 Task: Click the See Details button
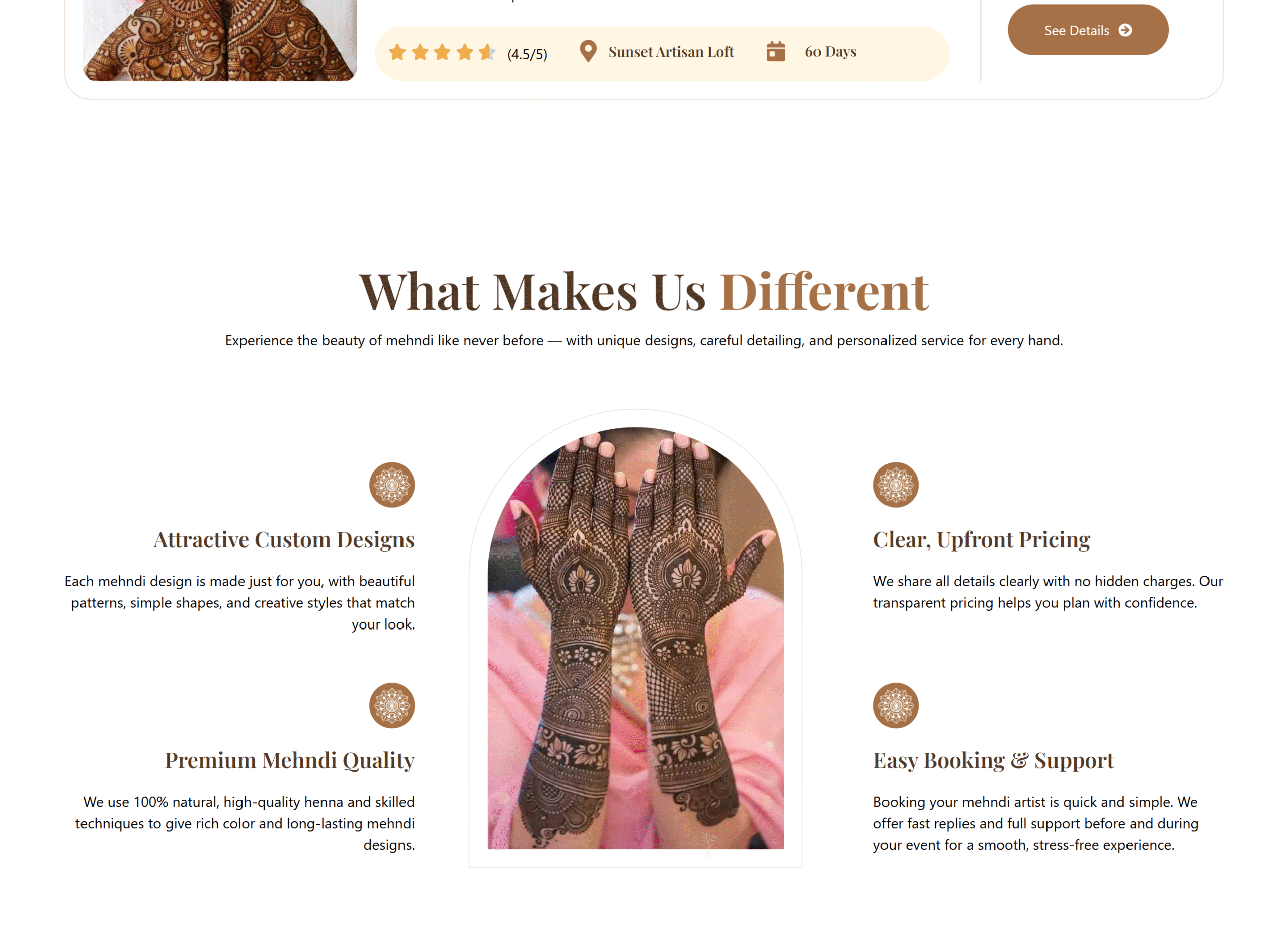(x=1088, y=30)
